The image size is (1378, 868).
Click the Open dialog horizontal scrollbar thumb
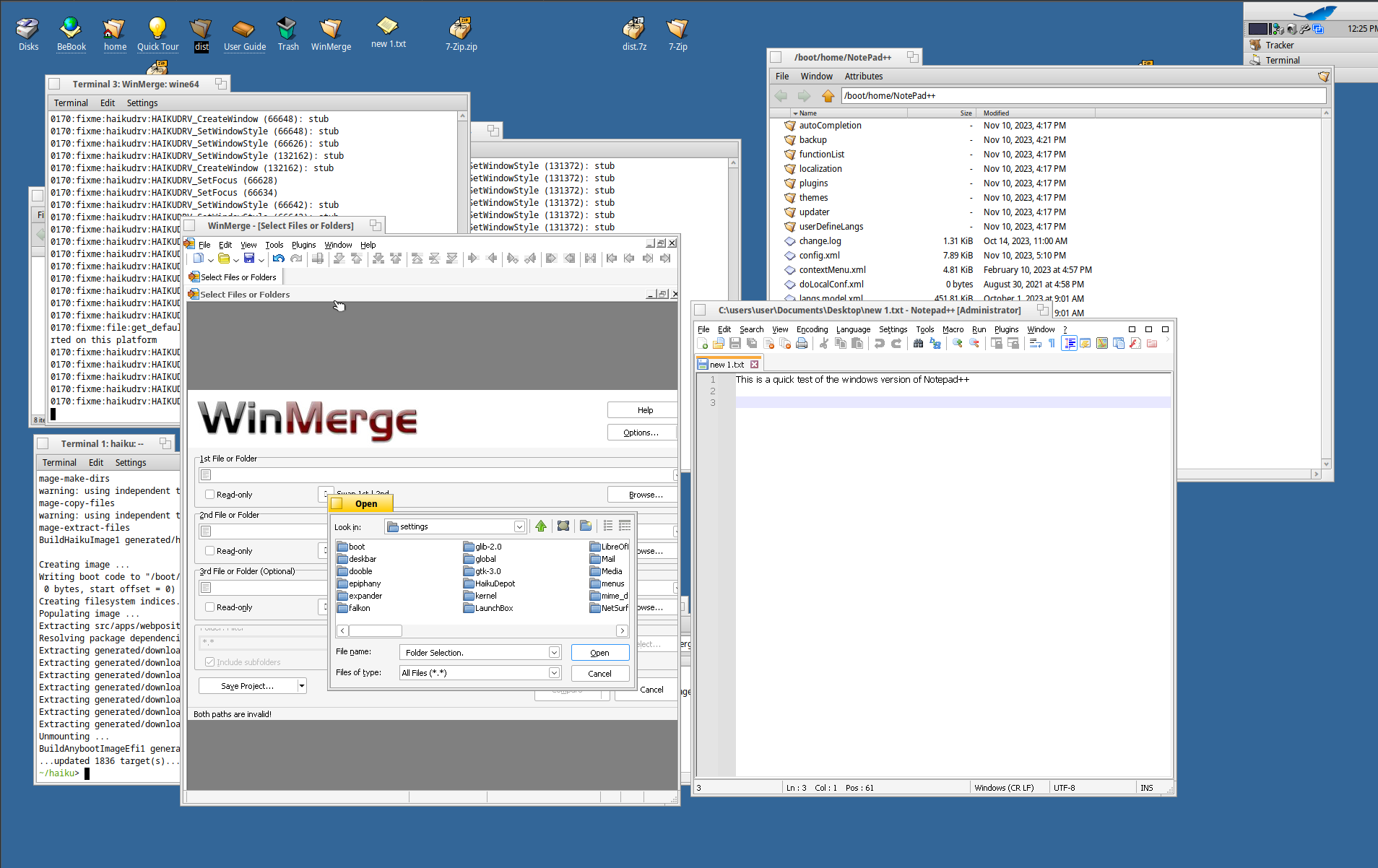[x=376, y=631]
